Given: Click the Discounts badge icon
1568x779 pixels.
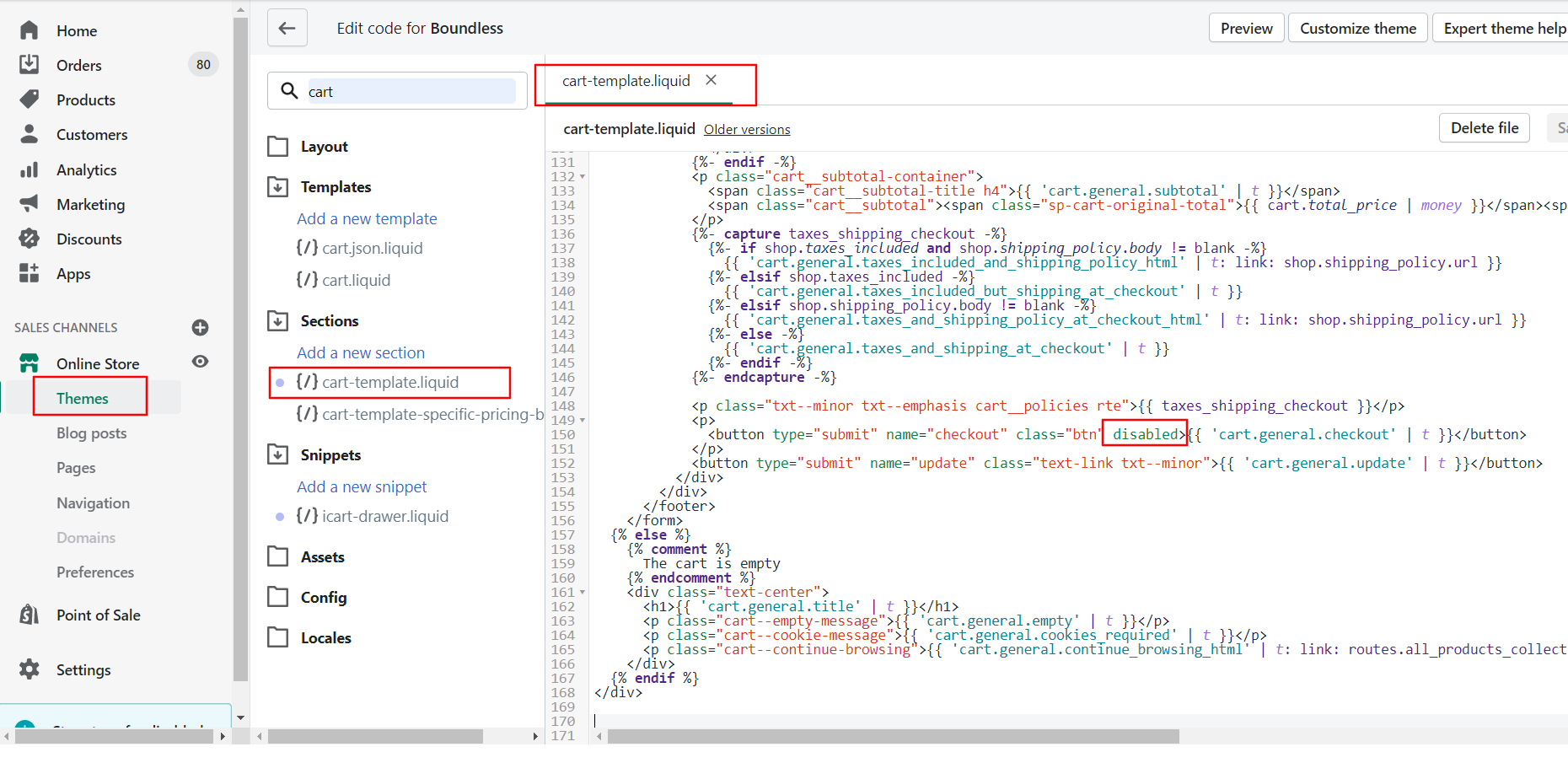Looking at the screenshot, I should click(30, 239).
